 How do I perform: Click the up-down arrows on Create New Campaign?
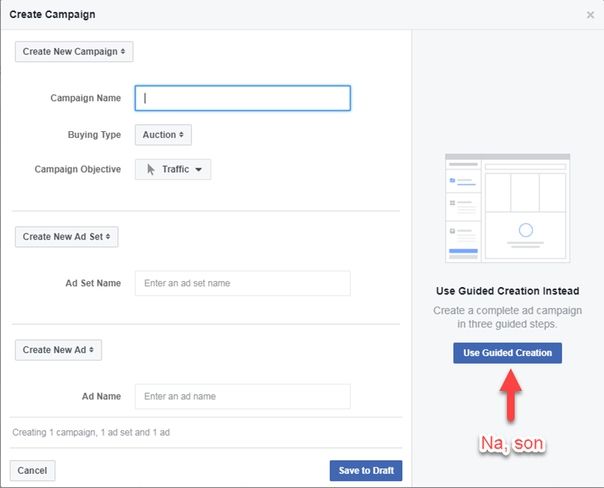coord(123,52)
